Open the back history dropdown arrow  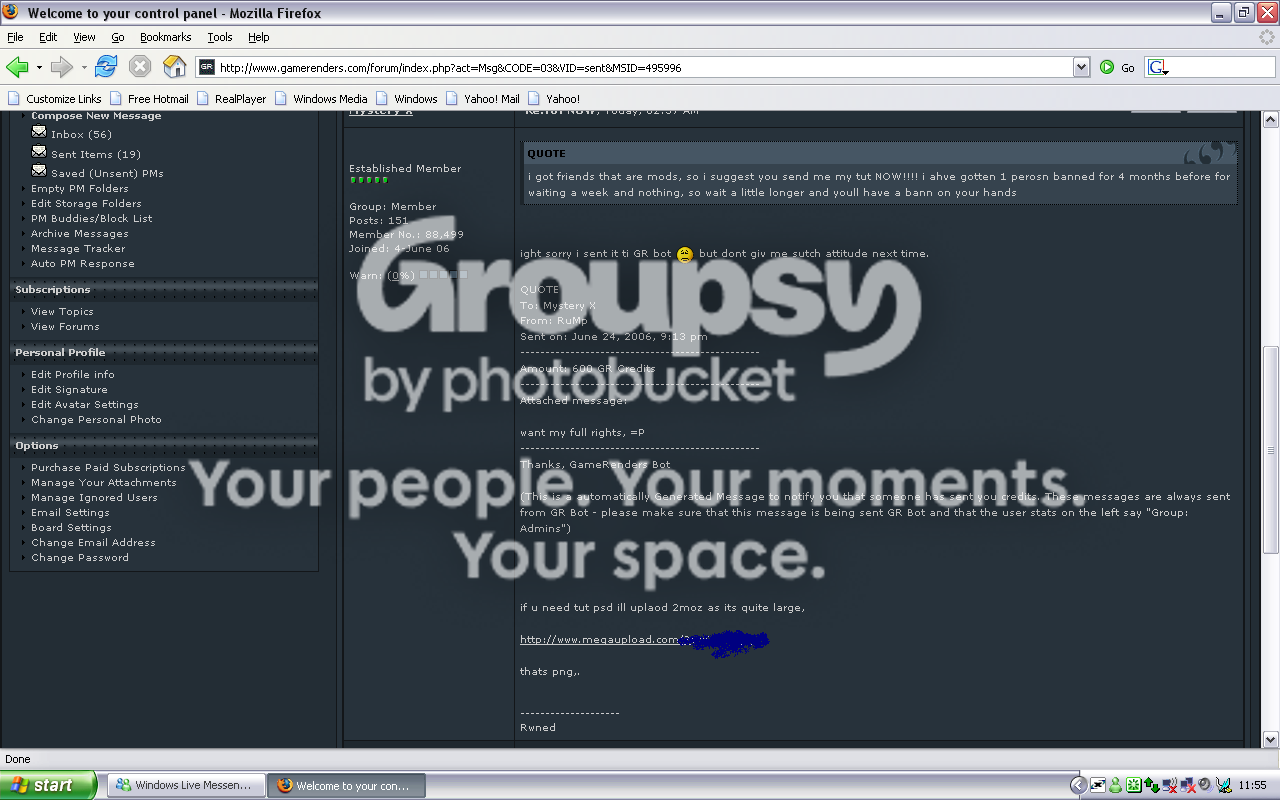coord(39,68)
